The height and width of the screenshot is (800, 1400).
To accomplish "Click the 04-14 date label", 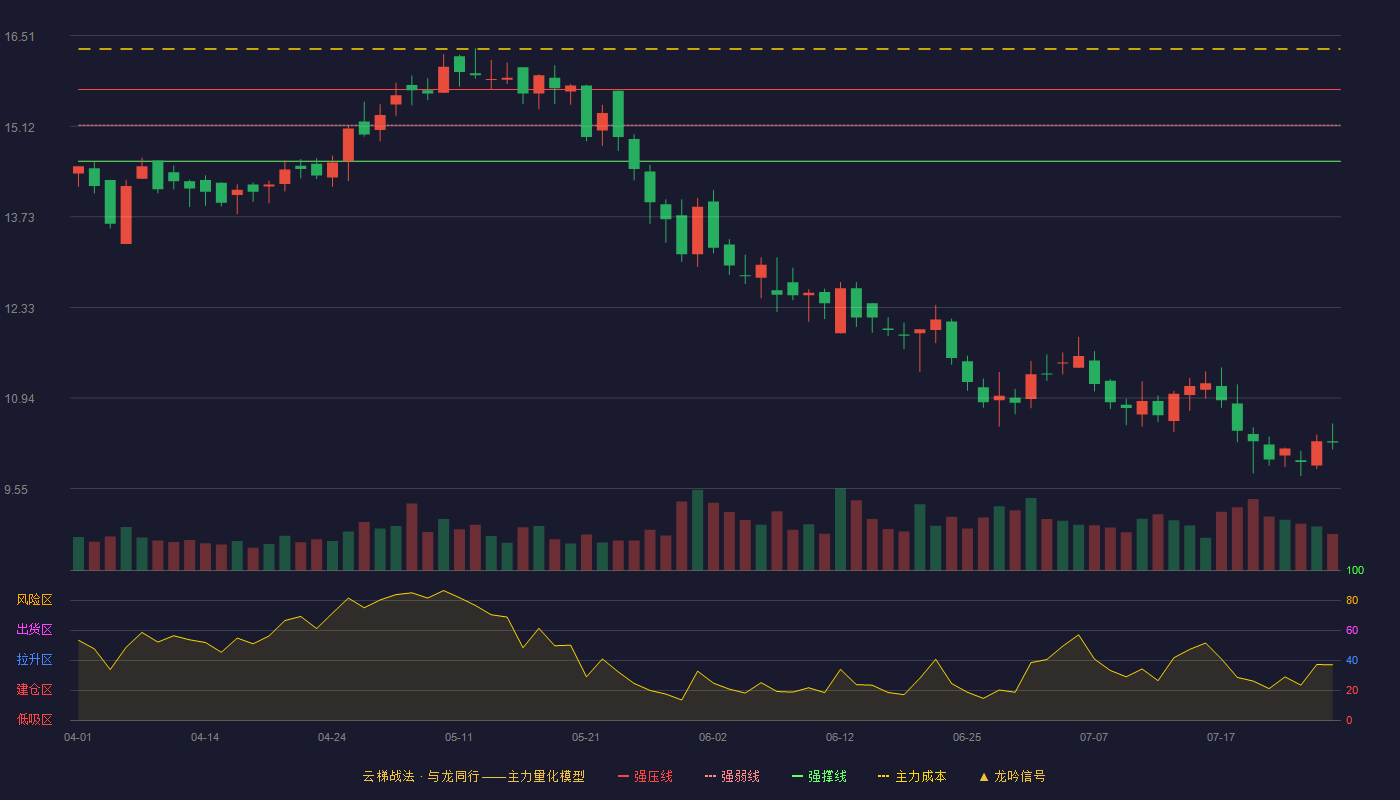I will [205, 737].
